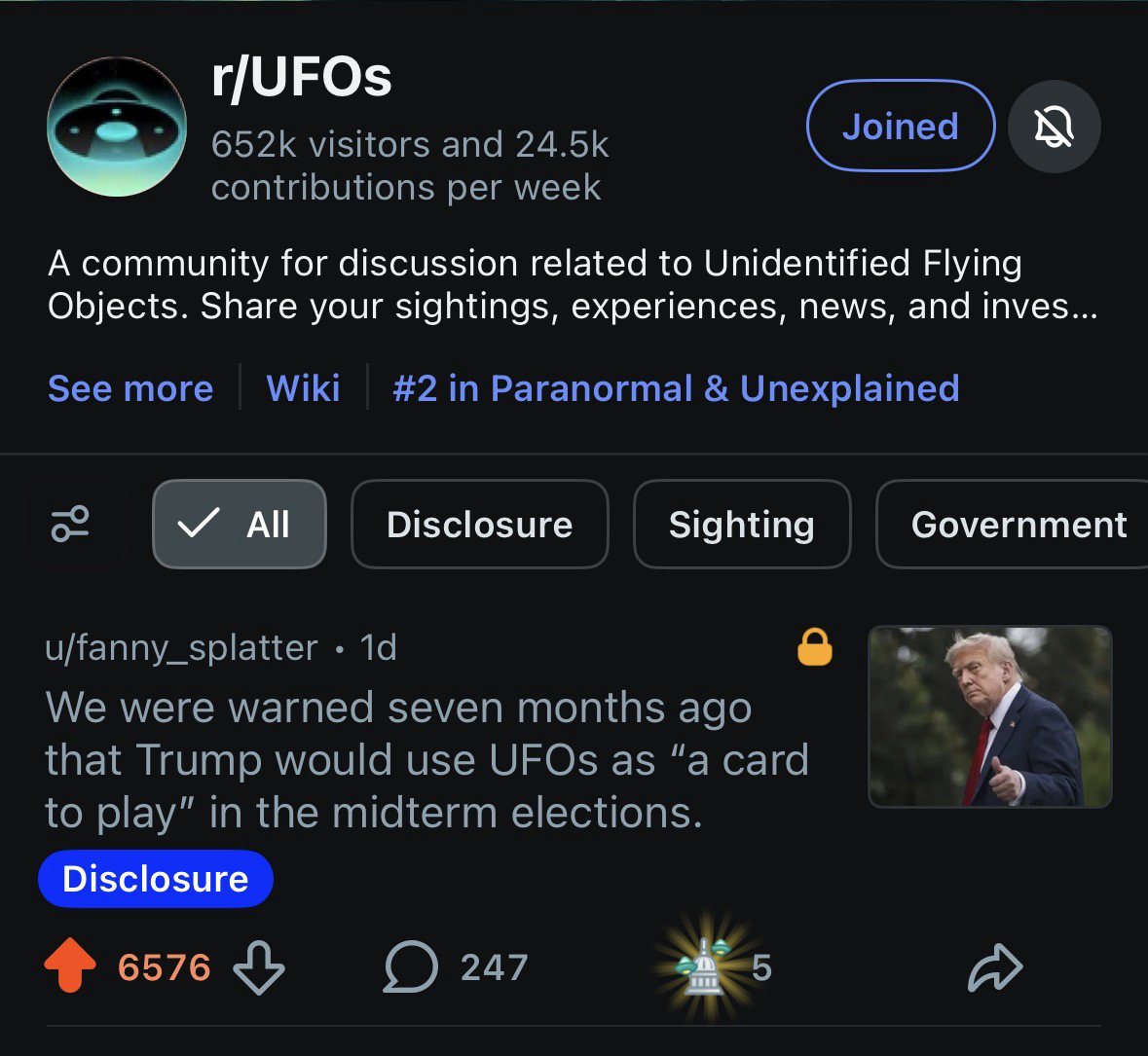Upvote the Trump UFOs post
The height and width of the screenshot is (1056, 1148).
[70, 967]
